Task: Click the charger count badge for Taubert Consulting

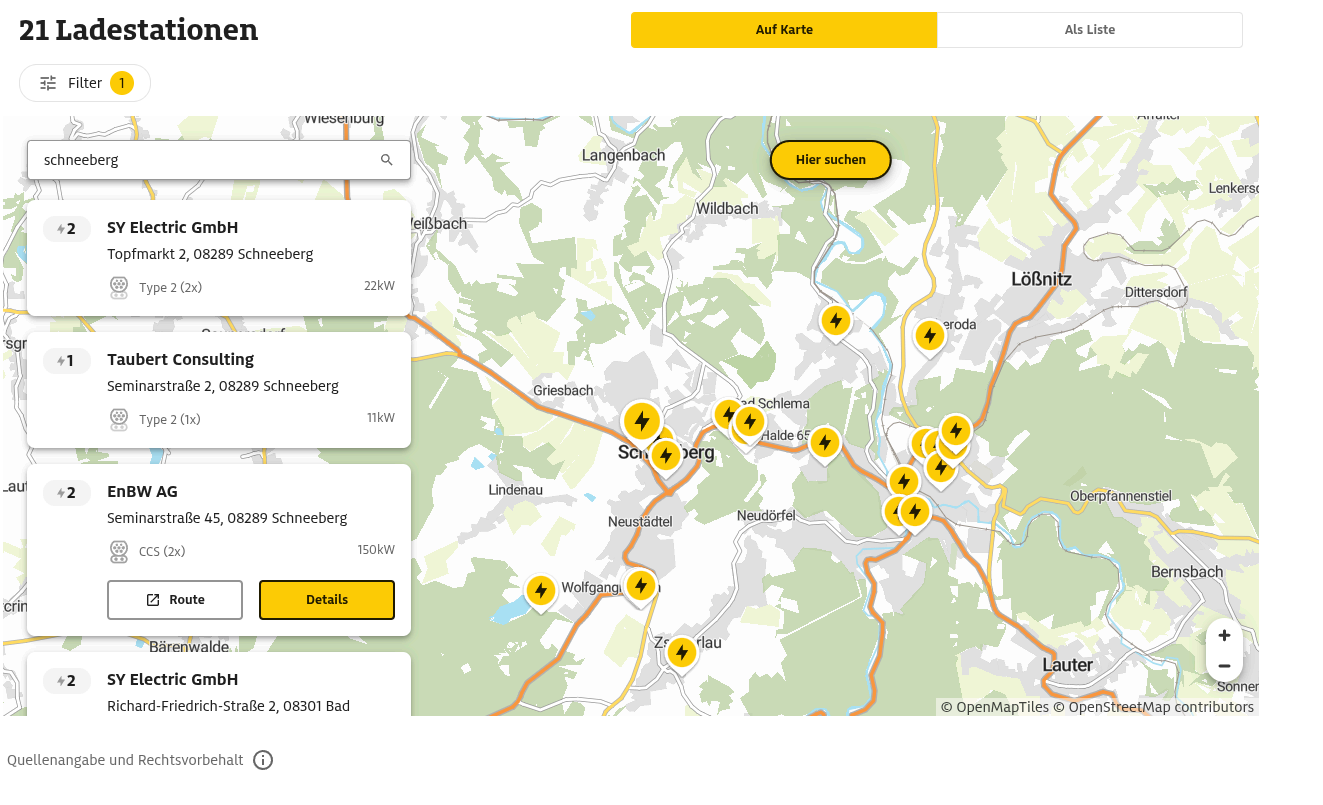Action: [x=66, y=360]
